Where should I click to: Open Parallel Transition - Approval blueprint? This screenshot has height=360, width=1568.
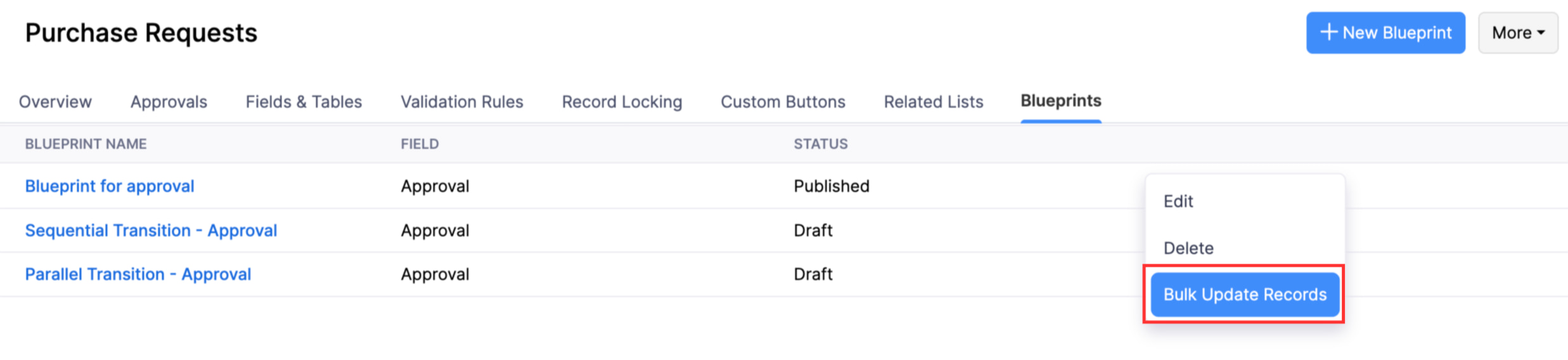pyautogui.click(x=138, y=274)
